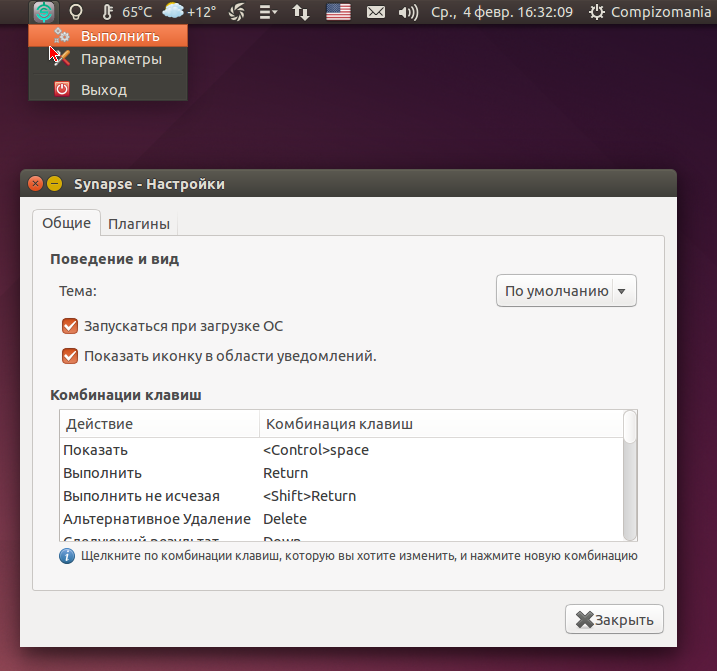The width and height of the screenshot is (717, 671).
Task: Switch to the Плагины tab
Action: click(x=139, y=224)
